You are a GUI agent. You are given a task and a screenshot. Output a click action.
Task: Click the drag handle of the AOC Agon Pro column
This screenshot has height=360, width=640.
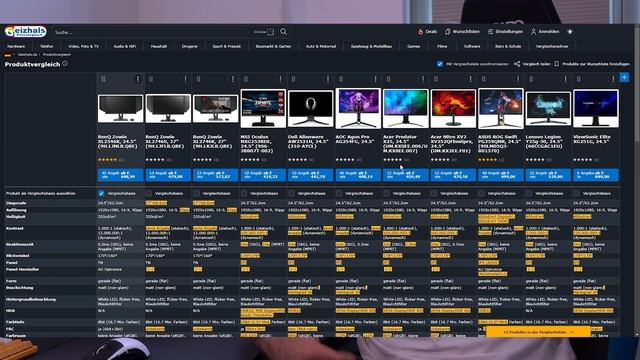[341, 79]
